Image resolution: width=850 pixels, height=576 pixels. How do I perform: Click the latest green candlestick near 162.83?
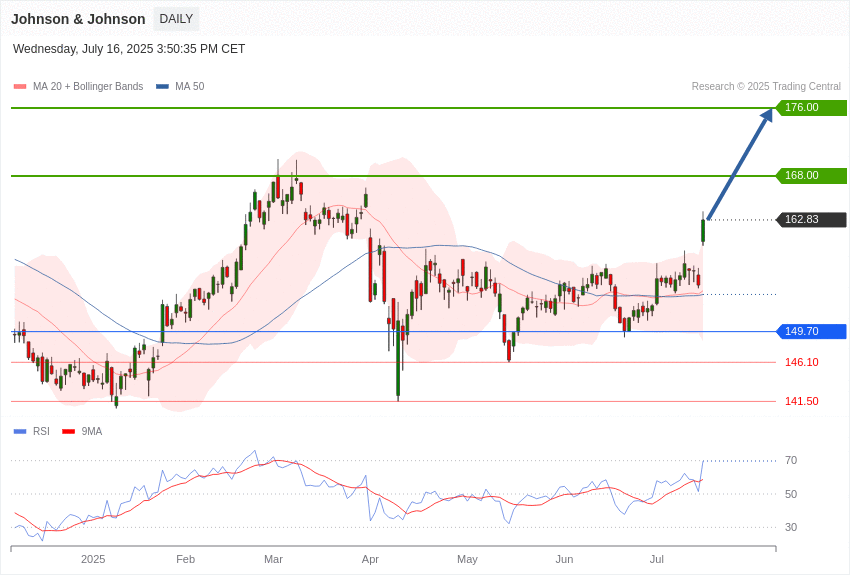pos(703,230)
